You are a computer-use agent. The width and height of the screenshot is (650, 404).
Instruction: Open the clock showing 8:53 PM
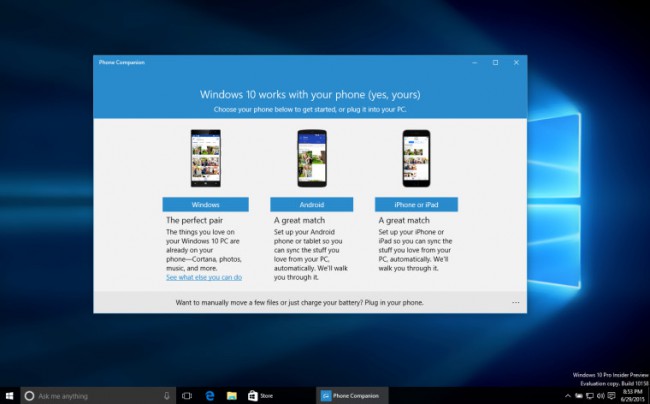click(633, 396)
